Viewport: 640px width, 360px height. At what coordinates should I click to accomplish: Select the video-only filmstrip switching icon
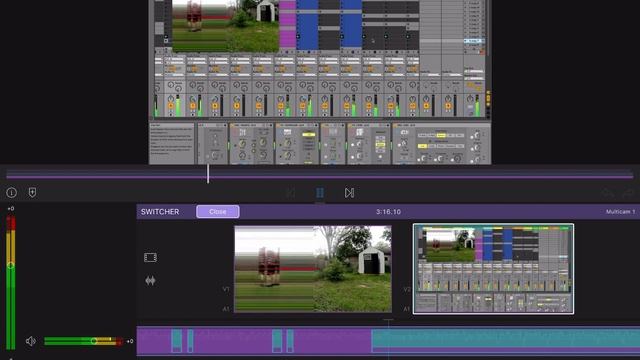pyautogui.click(x=150, y=258)
